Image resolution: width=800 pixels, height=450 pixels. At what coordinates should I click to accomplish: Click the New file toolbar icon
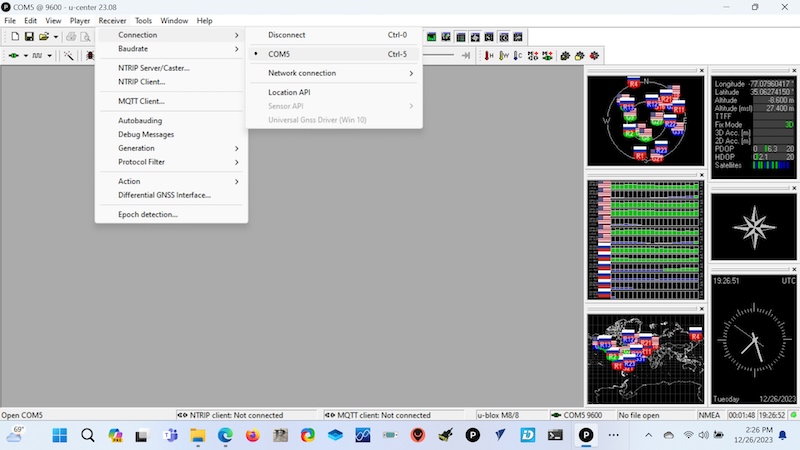(15, 37)
